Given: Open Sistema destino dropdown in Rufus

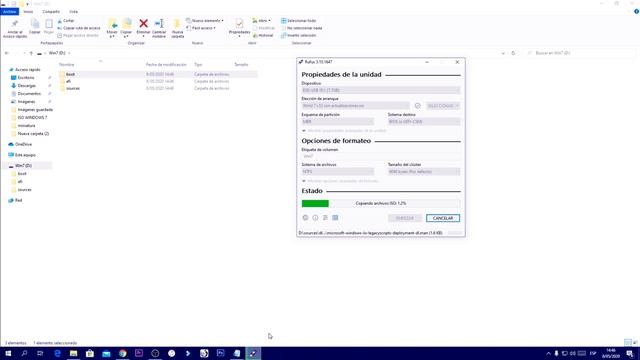Looking at the screenshot, I should 424,122.
